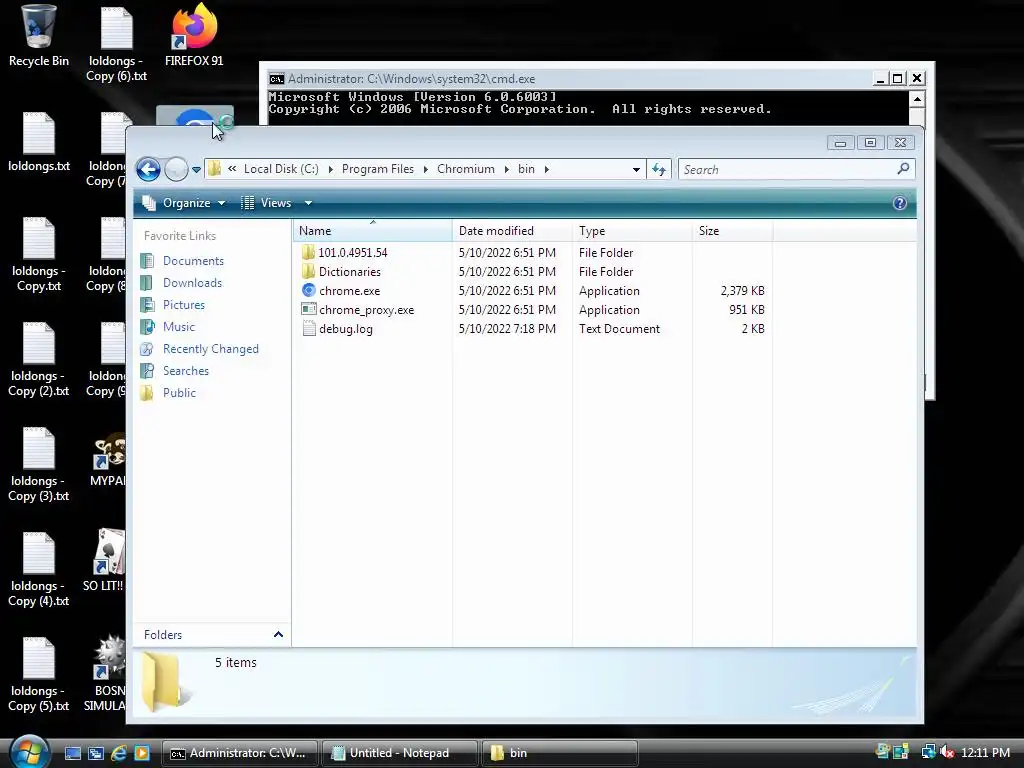
Task: Select the FIREFOX 91 desktop shortcut
Action: pyautogui.click(x=194, y=35)
